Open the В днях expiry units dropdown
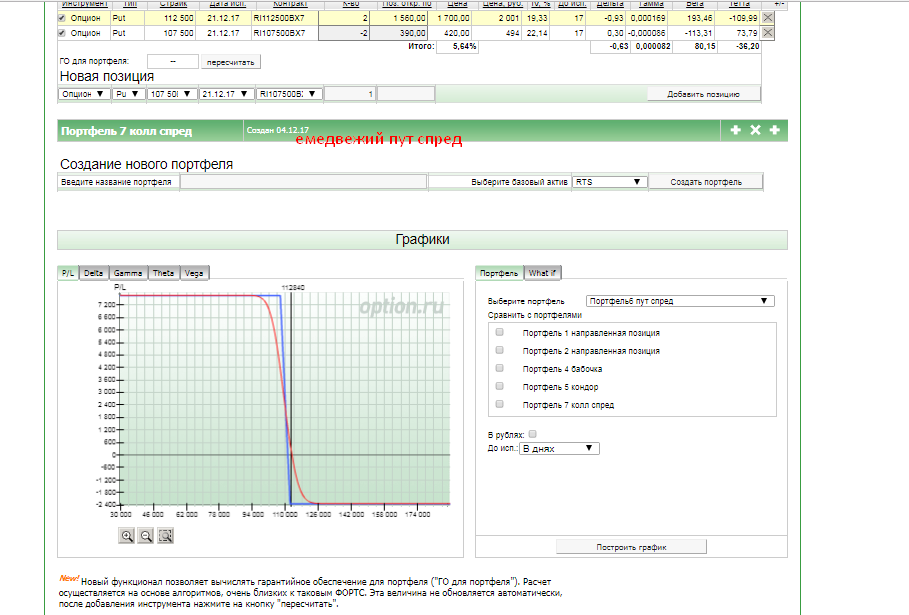Viewport: 909px width, 615px height. click(x=557, y=449)
